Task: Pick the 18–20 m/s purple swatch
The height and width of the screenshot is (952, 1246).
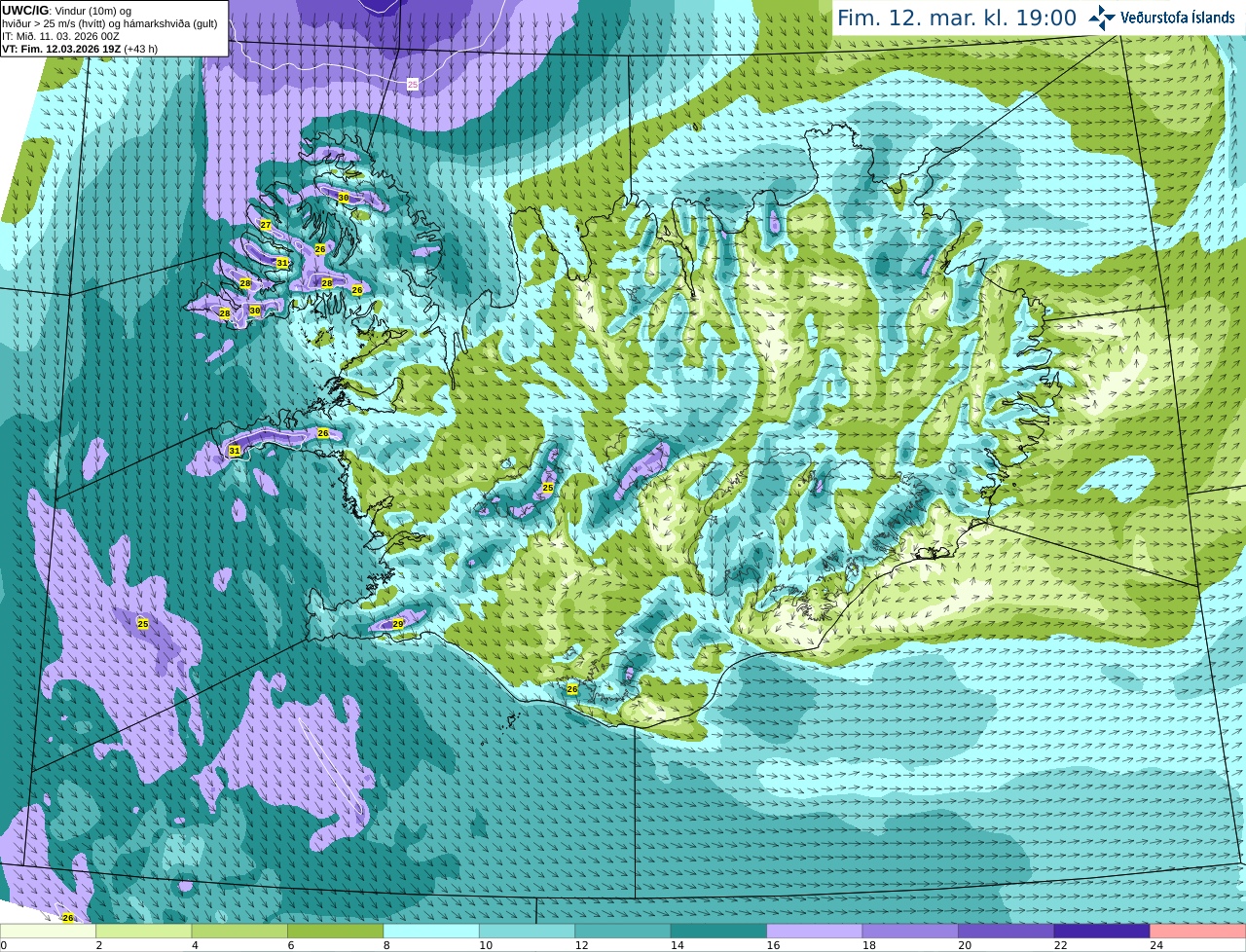Action: pyautogui.click(x=911, y=932)
